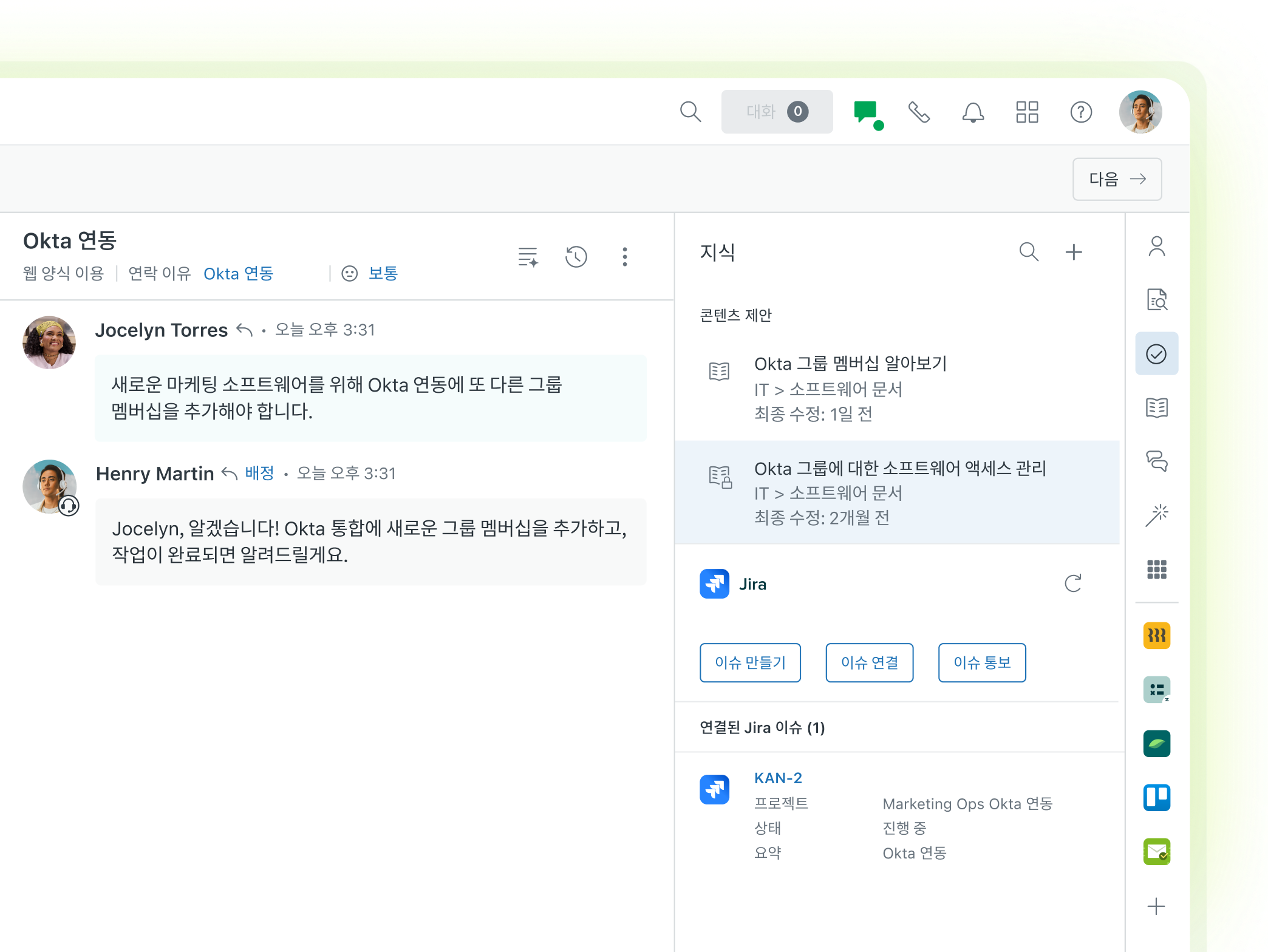The image size is (1268, 952).
Task: Search within the 지식 knowledge panel
Action: 1029,252
